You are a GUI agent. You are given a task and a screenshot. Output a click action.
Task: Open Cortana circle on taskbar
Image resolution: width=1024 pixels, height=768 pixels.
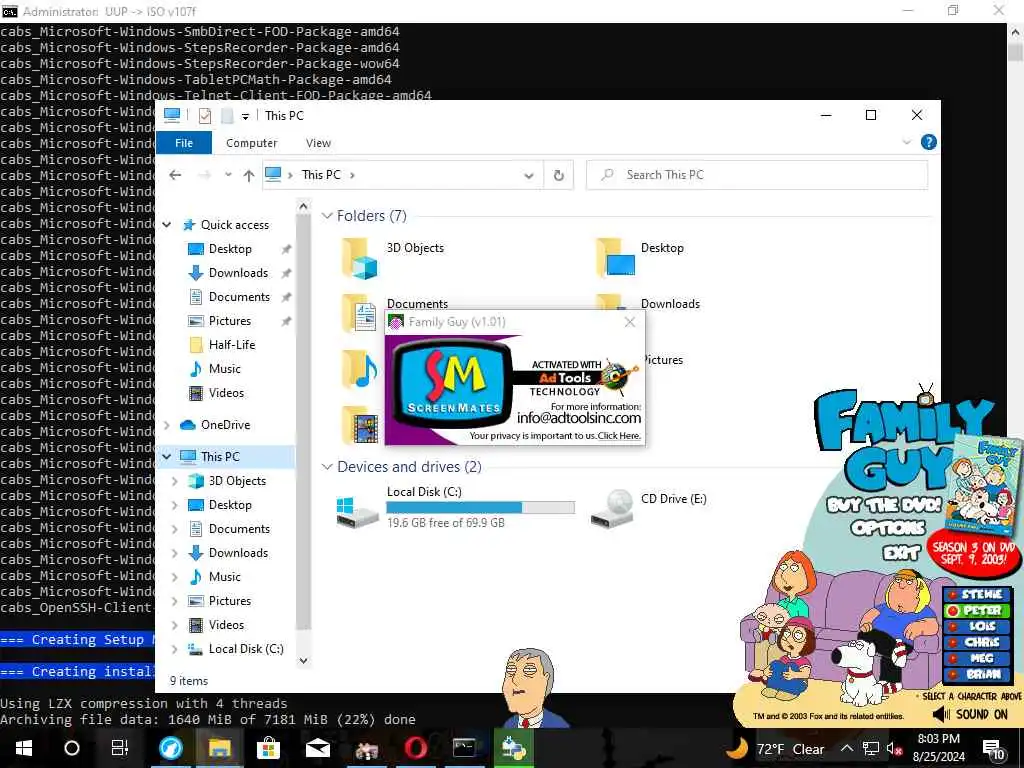[x=71, y=748]
